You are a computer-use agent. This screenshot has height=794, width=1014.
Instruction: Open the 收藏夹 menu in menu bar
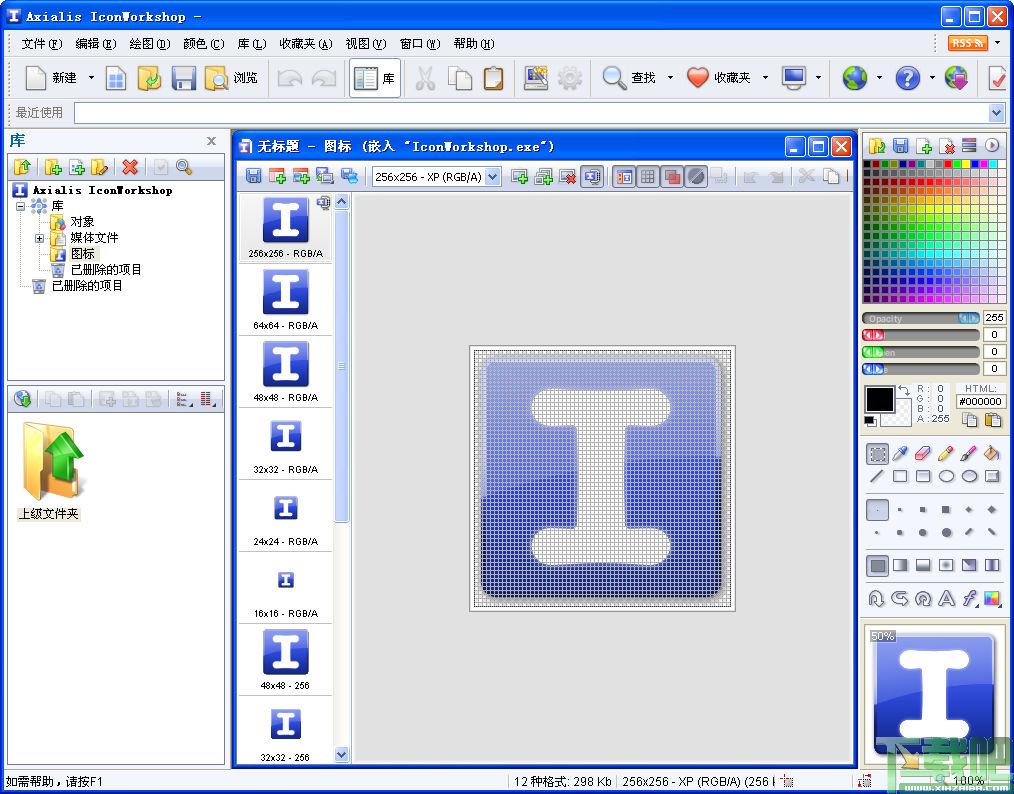[305, 44]
